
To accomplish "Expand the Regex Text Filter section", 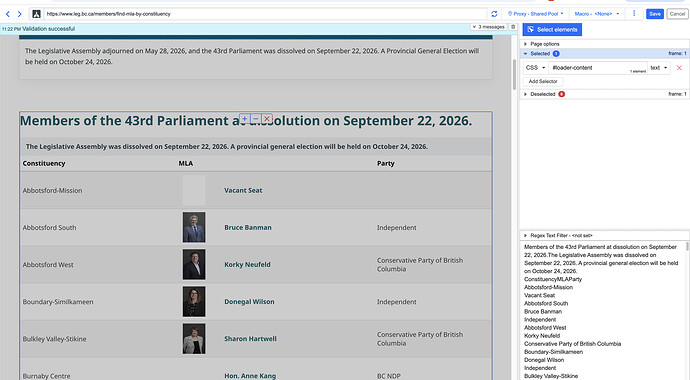I will tap(558, 236).
